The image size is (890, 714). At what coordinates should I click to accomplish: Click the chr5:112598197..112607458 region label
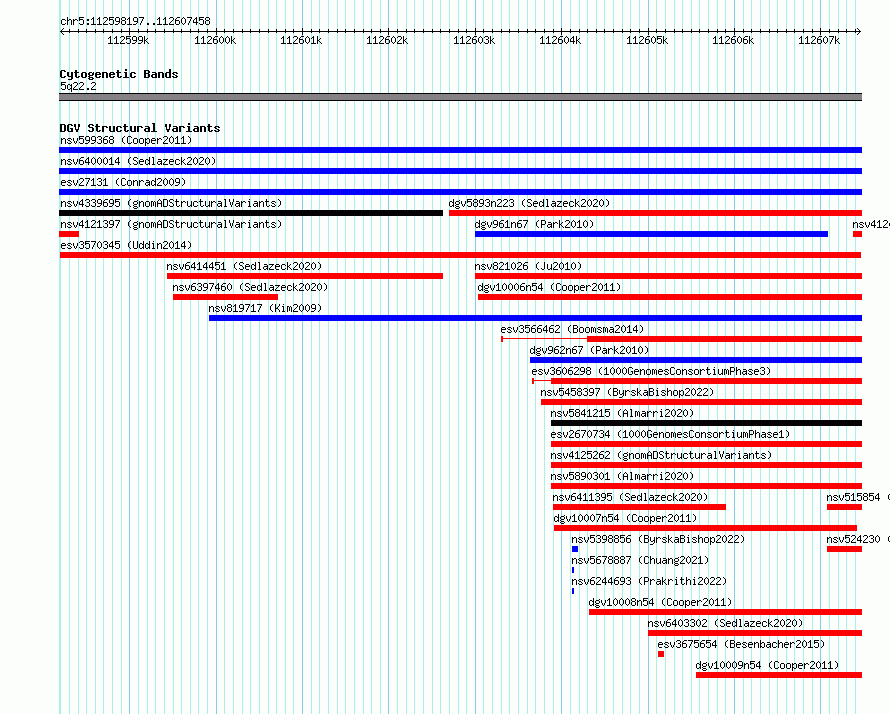coord(135,21)
